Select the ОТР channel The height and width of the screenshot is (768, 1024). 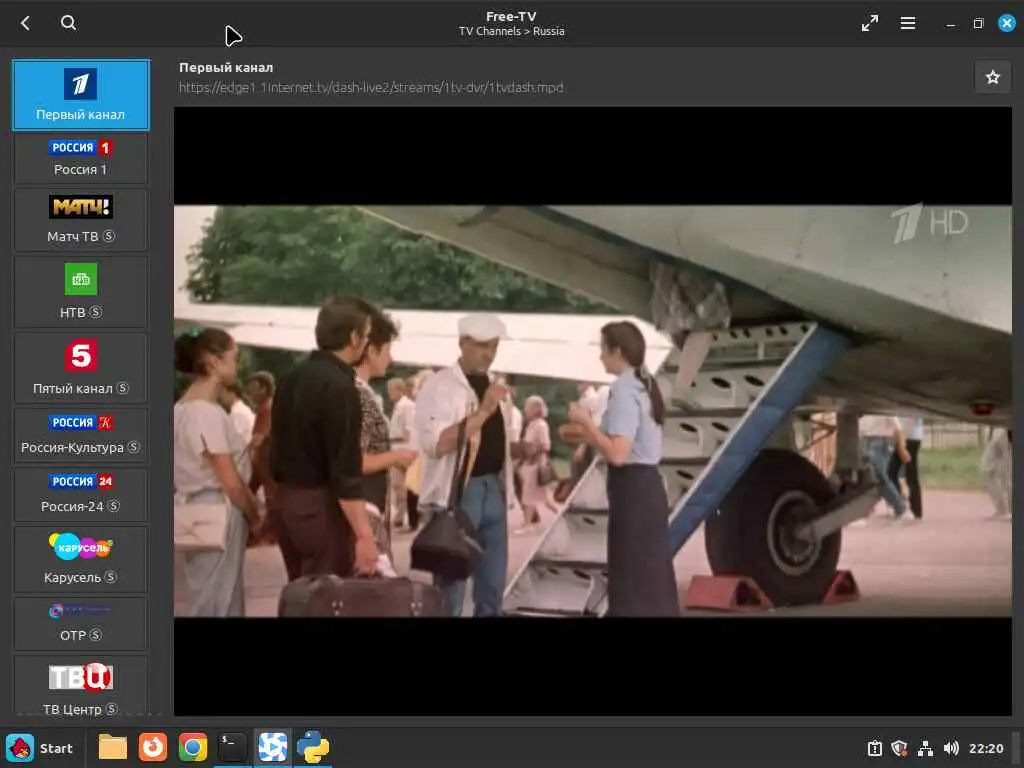pyautogui.click(x=81, y=624)
